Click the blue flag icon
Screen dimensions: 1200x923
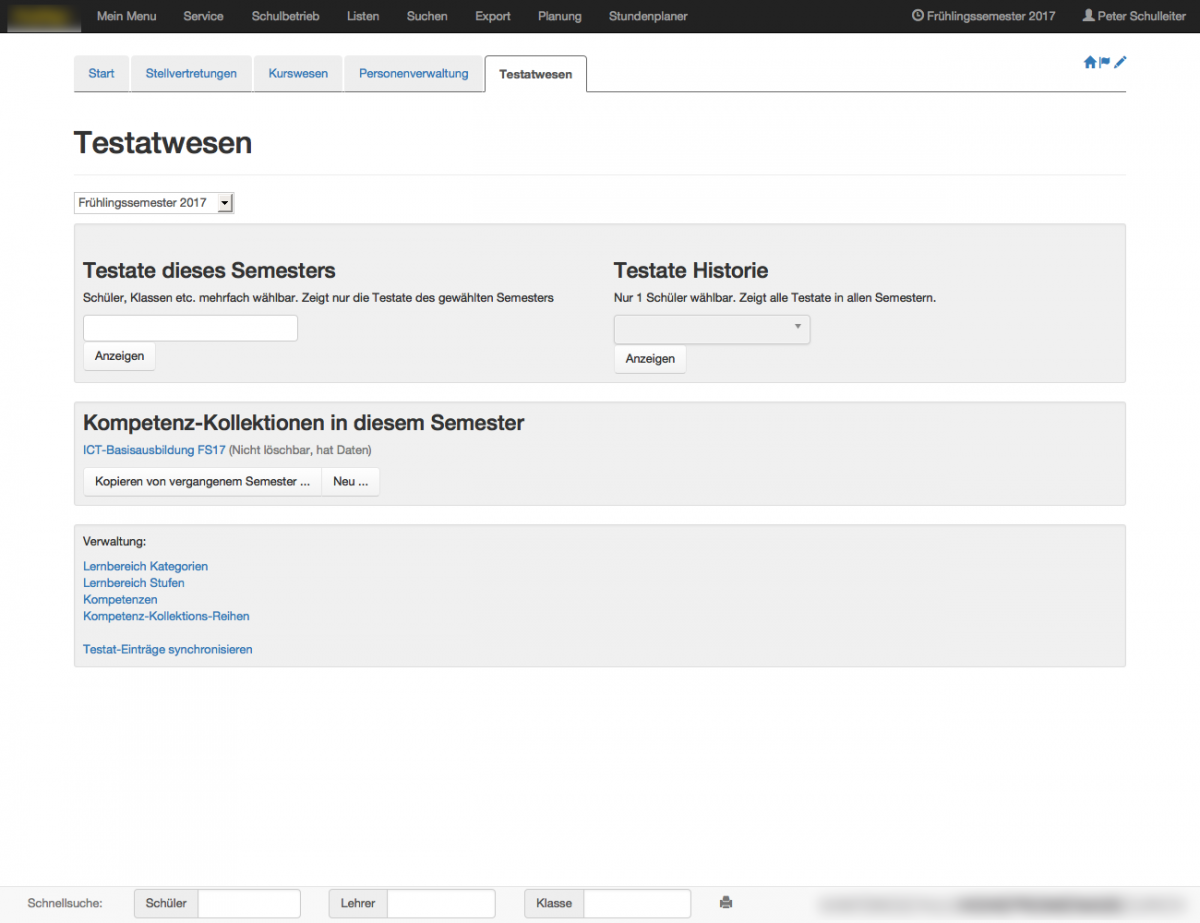pos(1105,62)
